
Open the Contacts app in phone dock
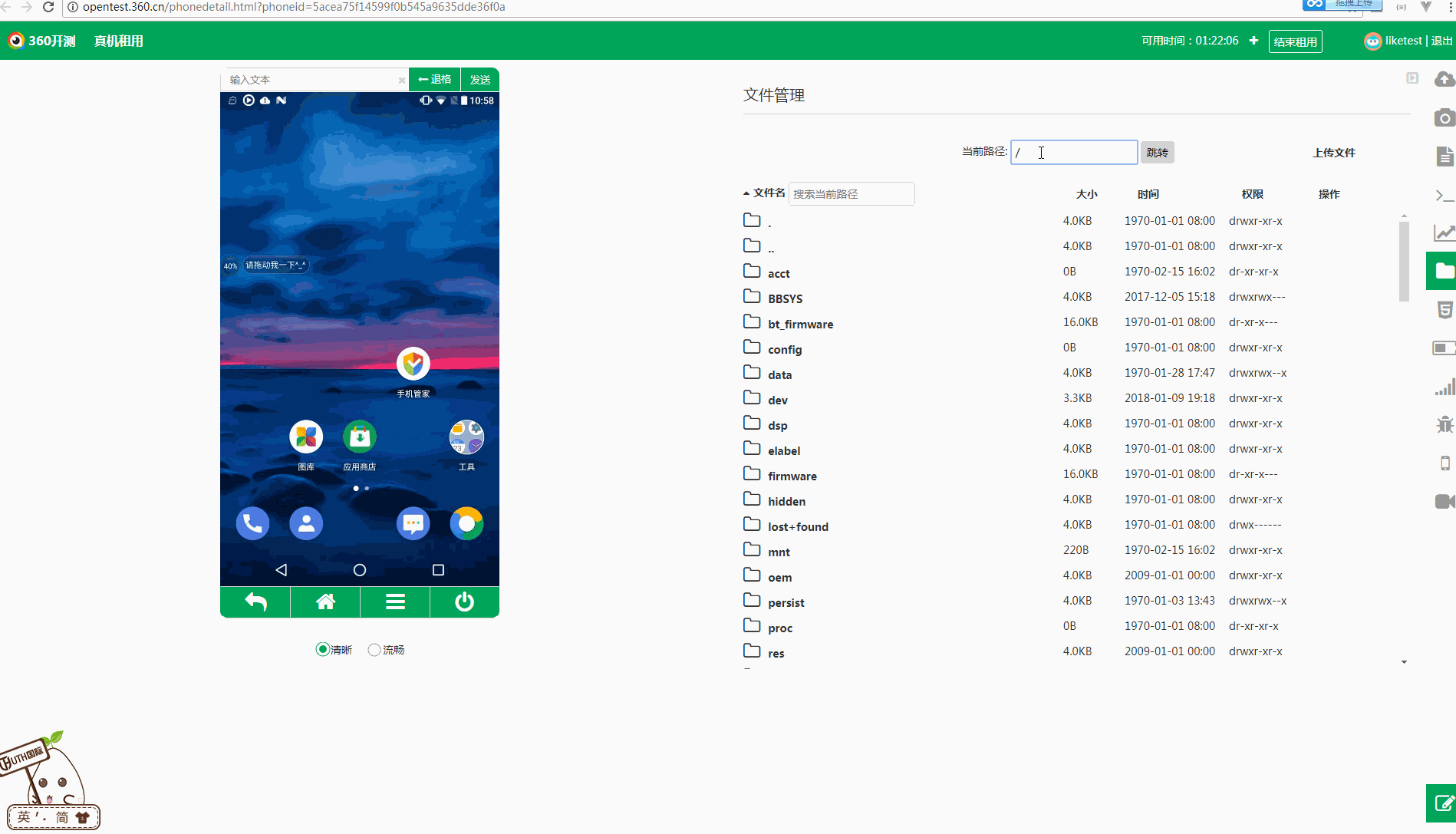[306, 524]
